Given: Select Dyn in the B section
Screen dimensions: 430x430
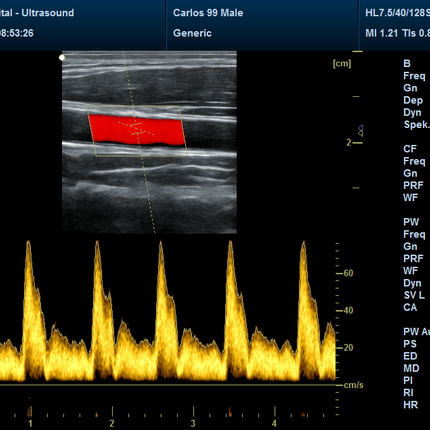Looking at the screenshot, I should point(413,113).
